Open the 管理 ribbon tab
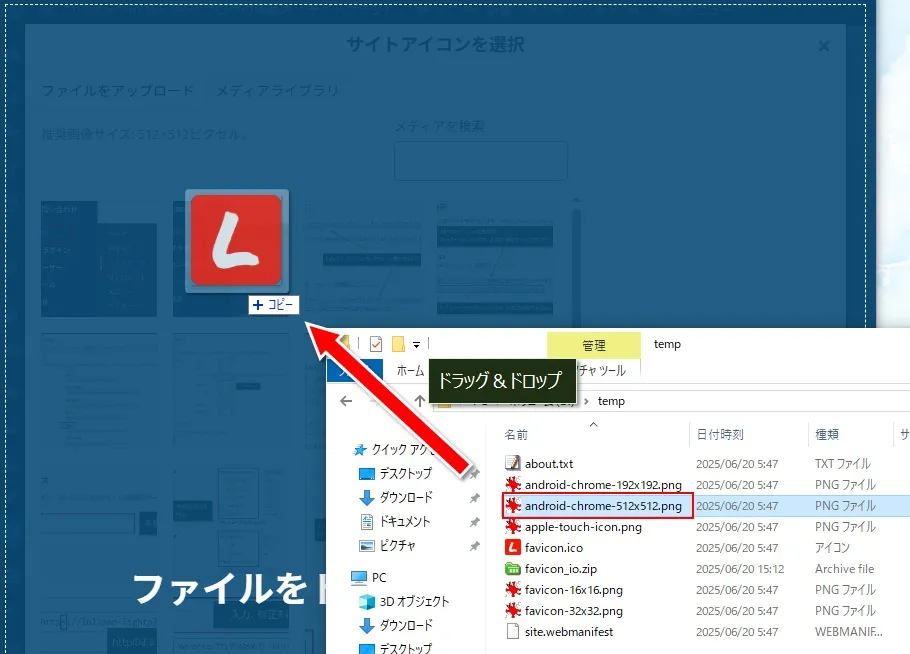This screenshot has width=910, height=654. (x=593, y=345)
